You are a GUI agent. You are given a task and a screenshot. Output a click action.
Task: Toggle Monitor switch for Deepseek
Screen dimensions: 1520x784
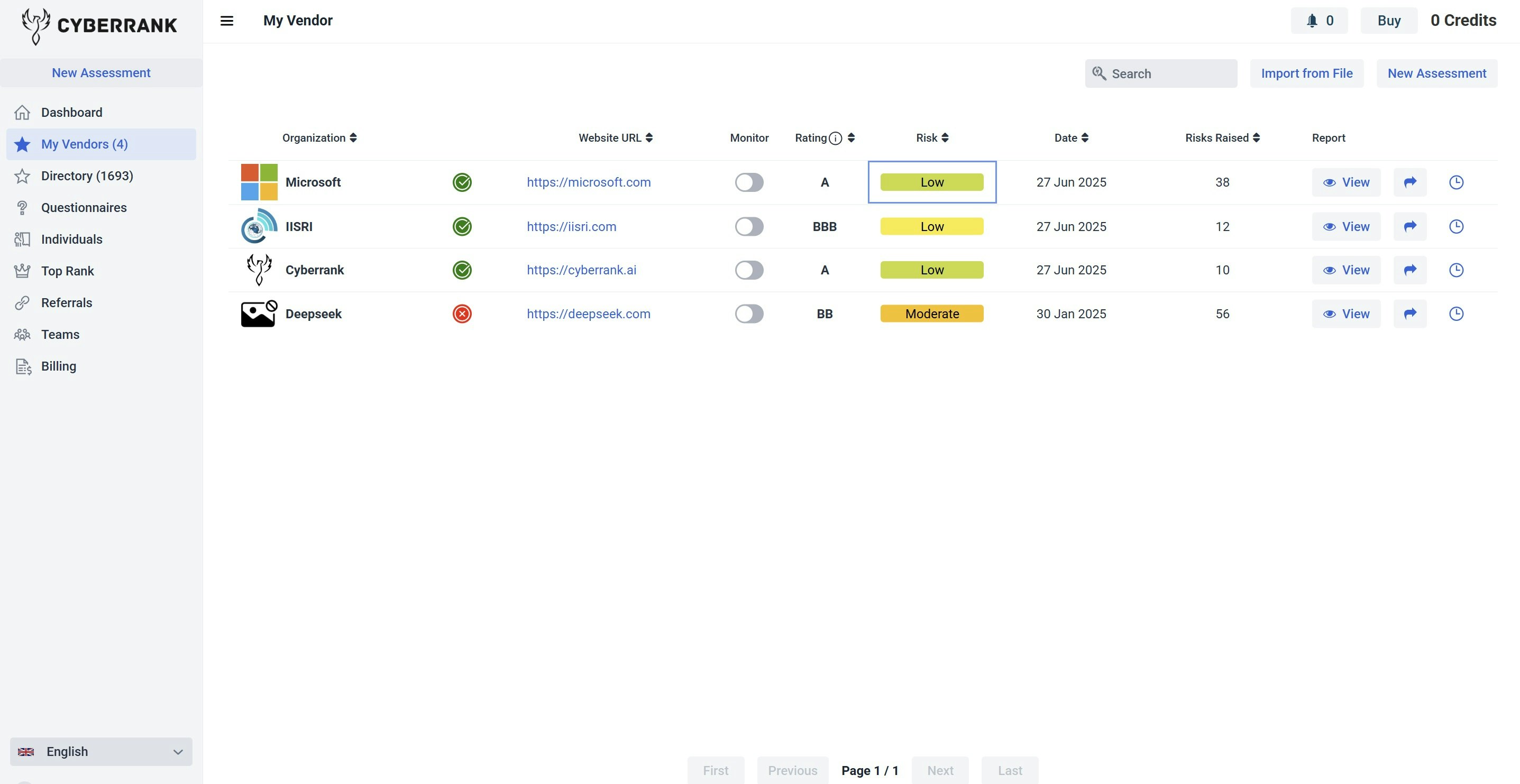point(749,314)
